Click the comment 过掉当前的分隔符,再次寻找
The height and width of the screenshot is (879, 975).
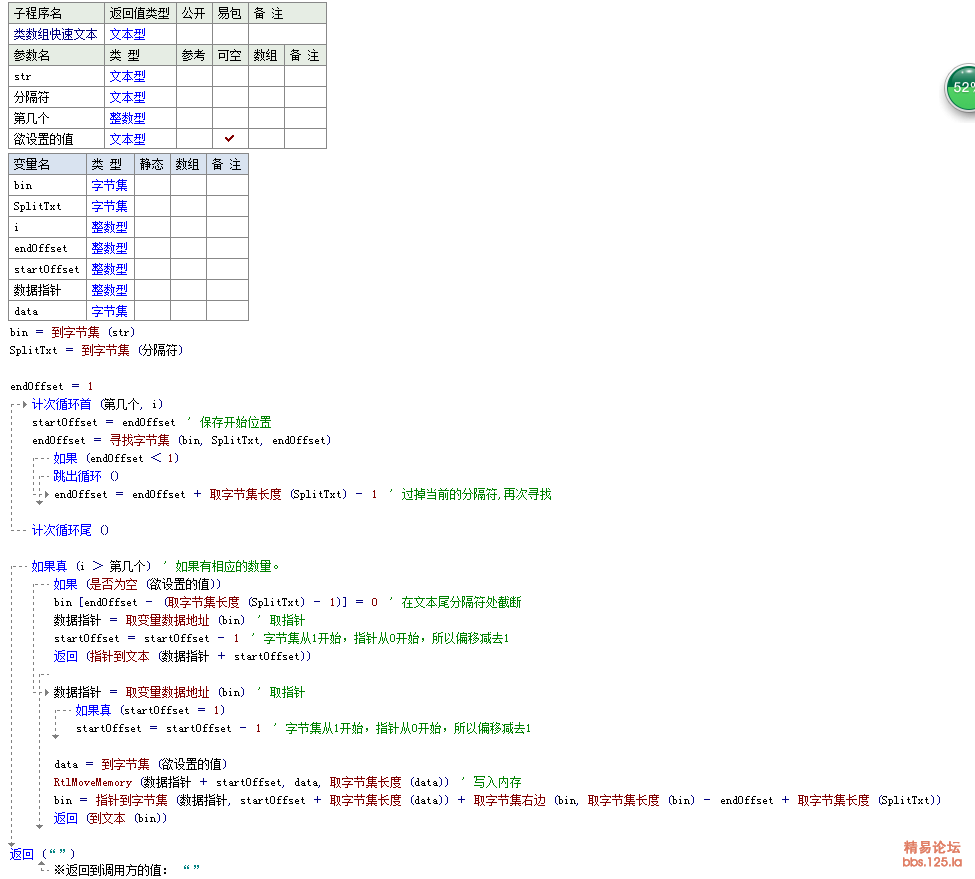point(476,495)
